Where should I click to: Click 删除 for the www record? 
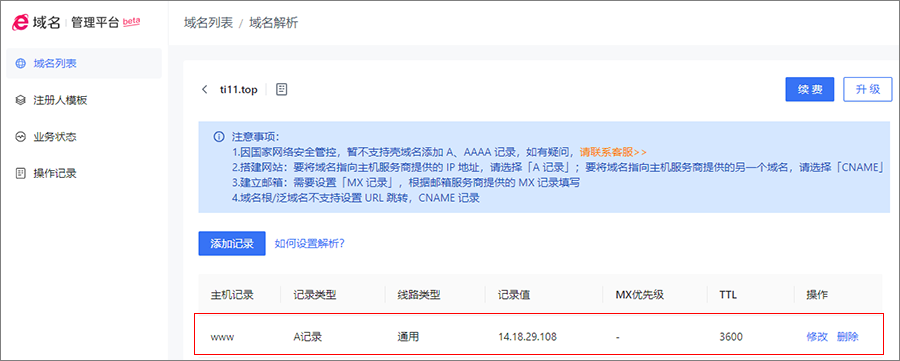point(848,337)
